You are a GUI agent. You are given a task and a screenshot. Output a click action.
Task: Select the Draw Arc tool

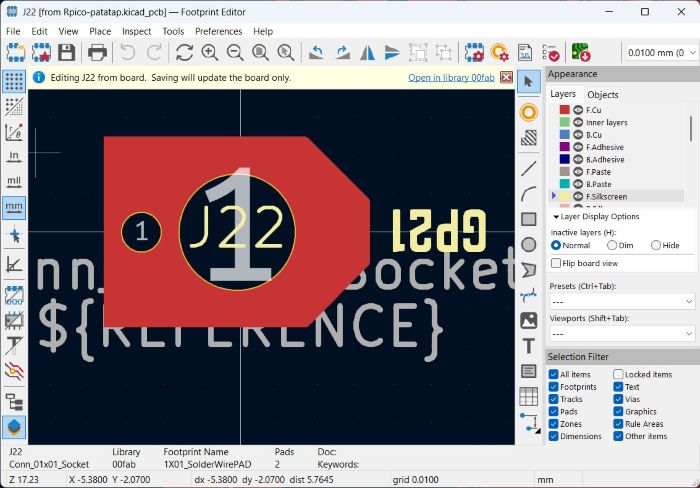(x=529, y=194)
